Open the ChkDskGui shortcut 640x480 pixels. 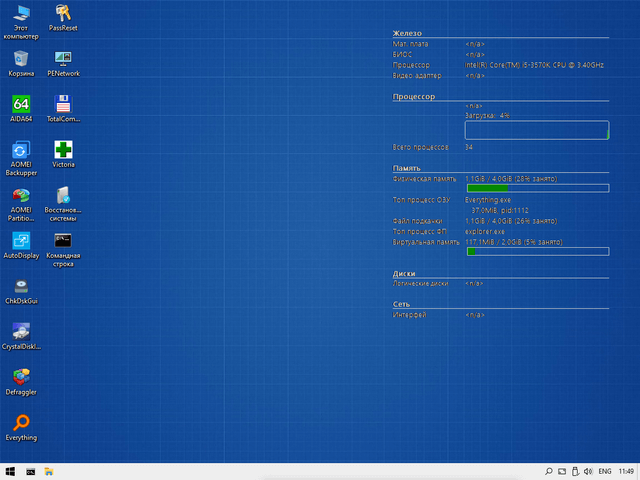(x=21, y=286)
